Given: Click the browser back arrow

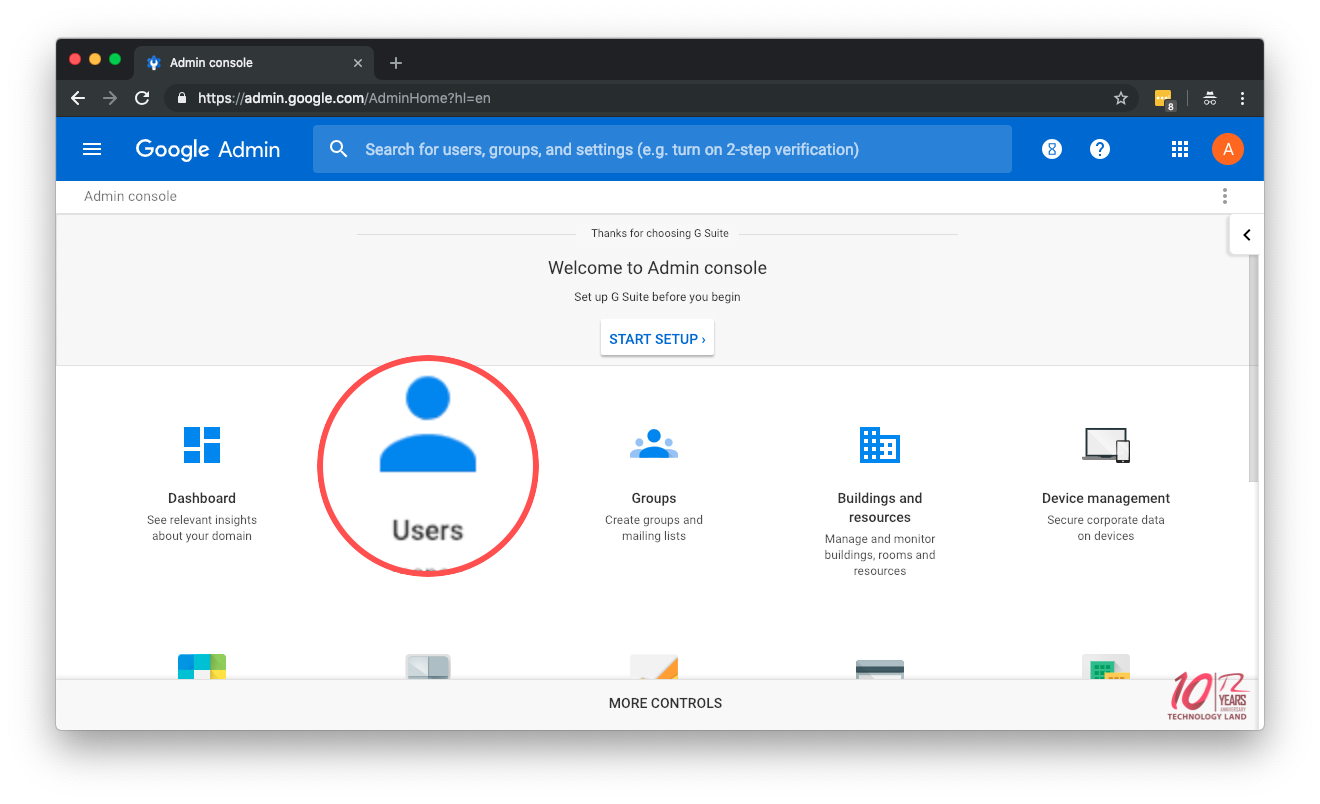Looking at the screenshot, I should coord(78,98).
